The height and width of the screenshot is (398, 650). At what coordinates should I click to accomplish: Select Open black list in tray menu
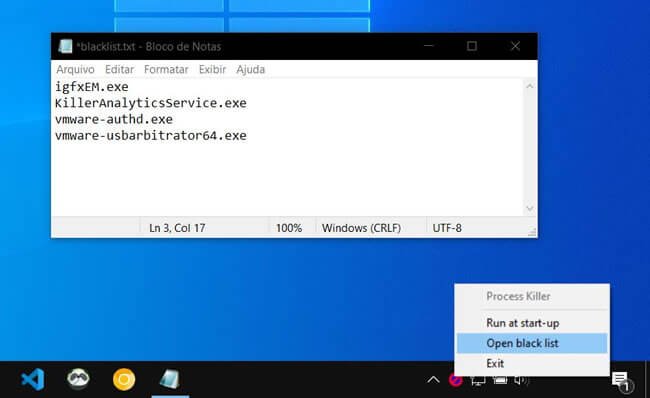[532, 343]
